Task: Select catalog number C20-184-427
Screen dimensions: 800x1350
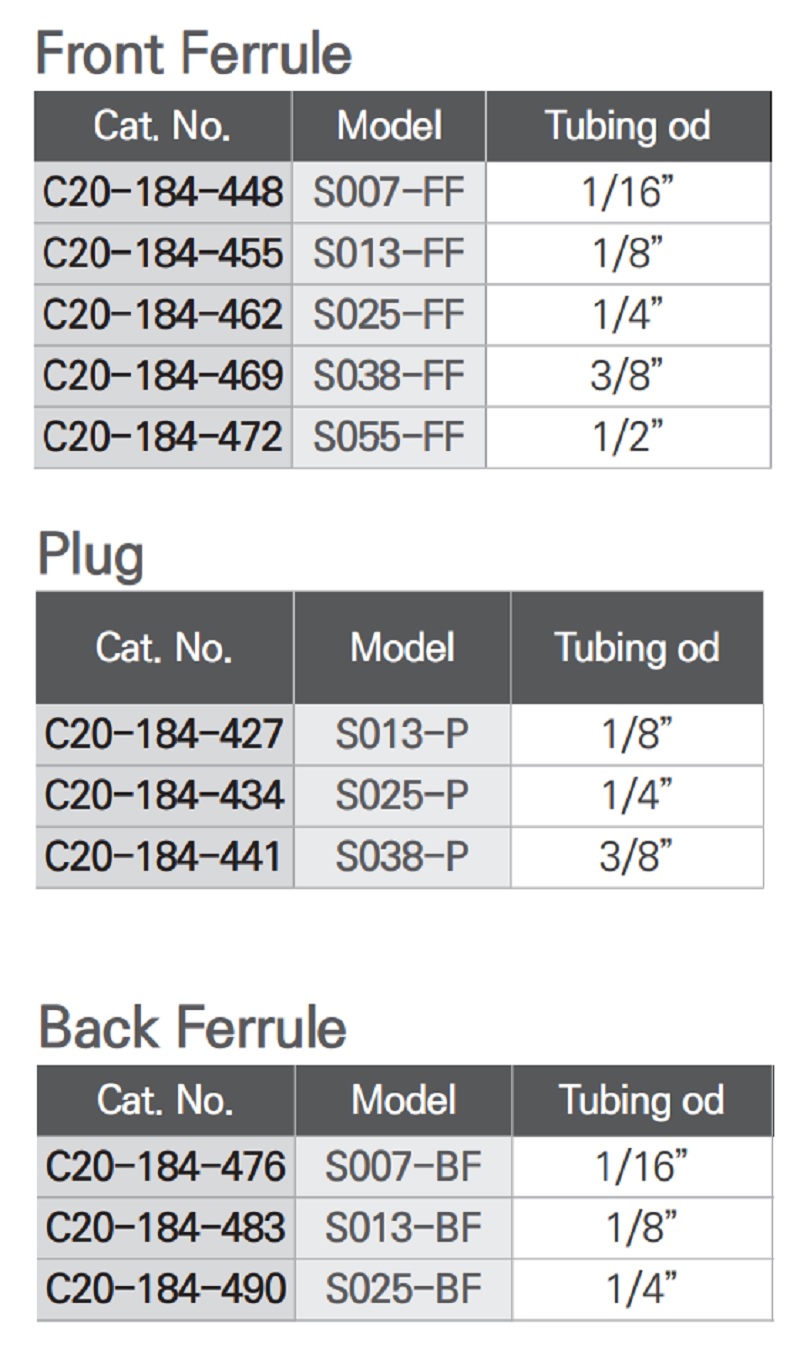Action: pos(164,735)
